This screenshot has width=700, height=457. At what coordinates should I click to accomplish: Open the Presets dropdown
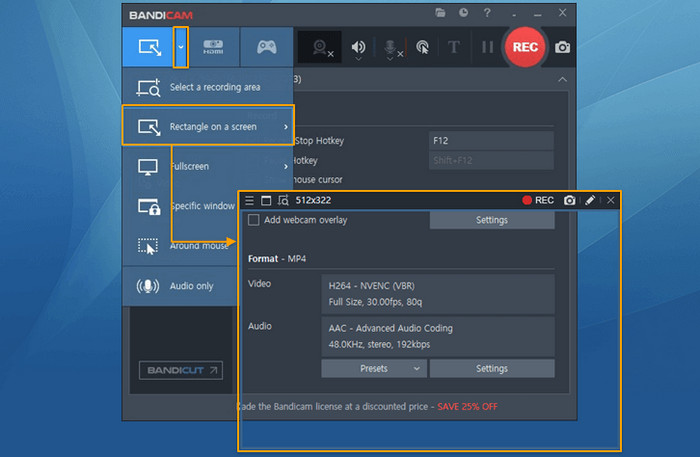[373, 368]
